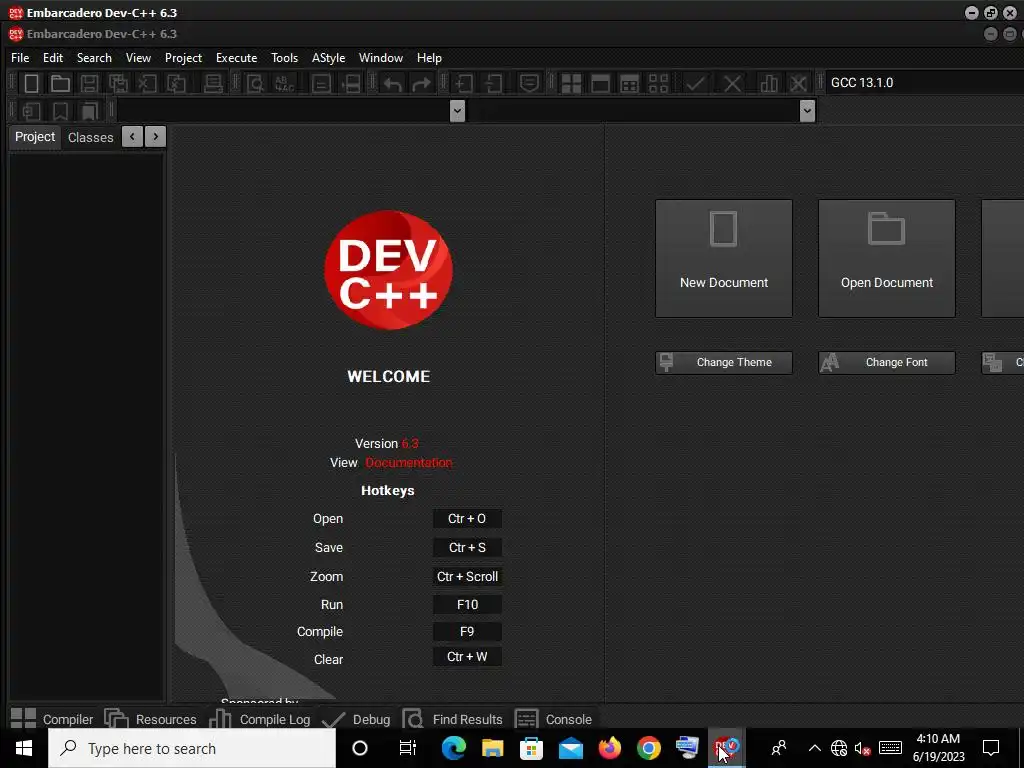1024x768 pixels.
Task: Click the Delete profiling information icon
Action: (798, 84)
